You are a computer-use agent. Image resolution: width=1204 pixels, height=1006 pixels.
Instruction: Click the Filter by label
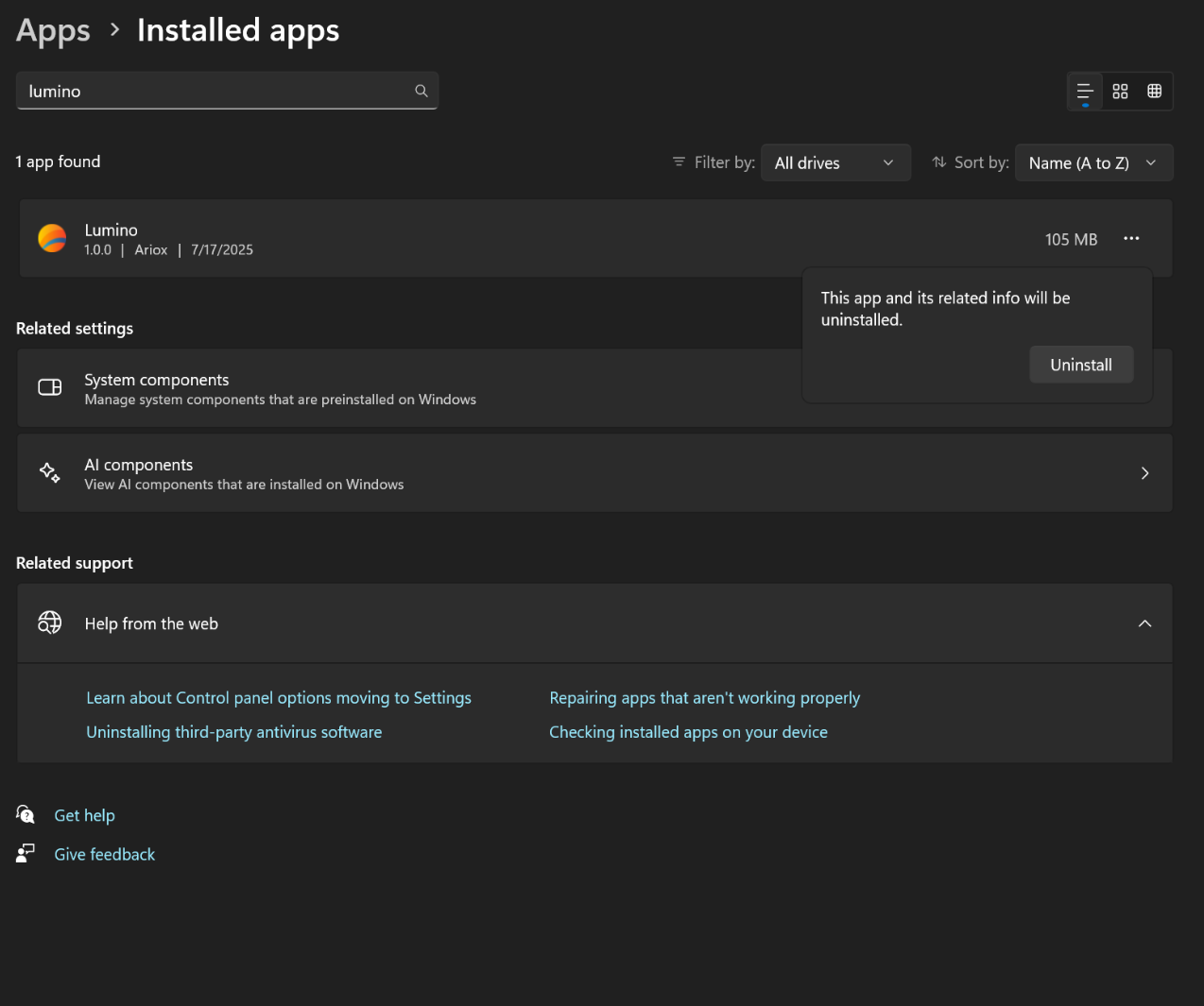tap(725, 162)
